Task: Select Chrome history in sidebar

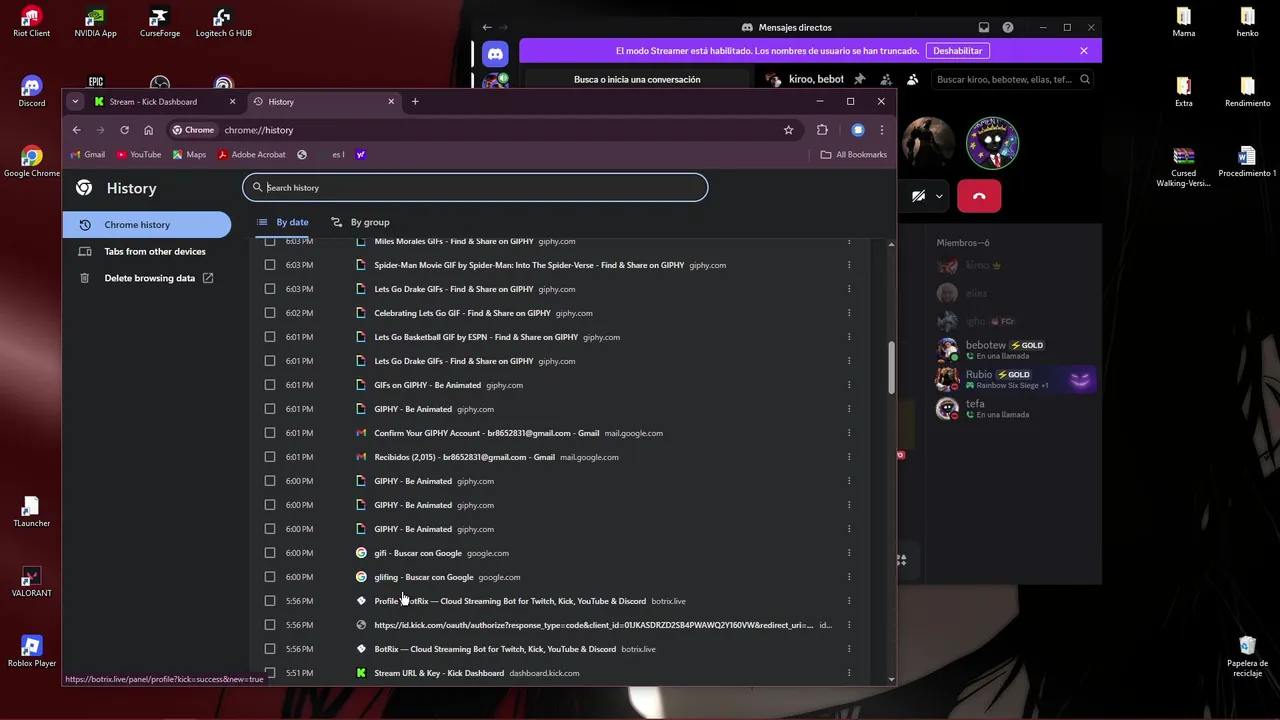Action: (146, 225)
